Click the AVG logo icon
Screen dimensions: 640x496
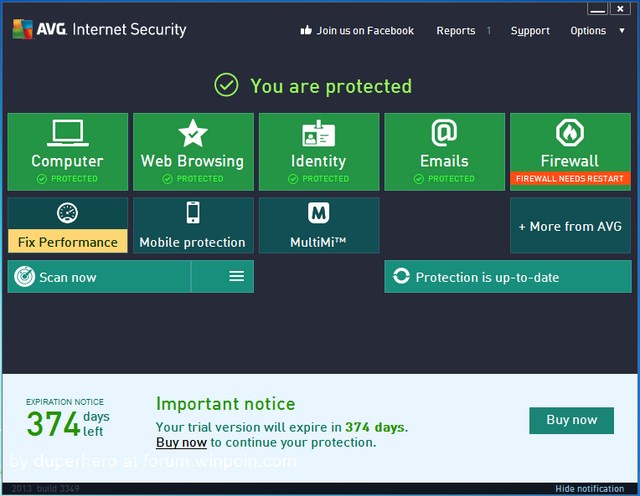point(22,29)
